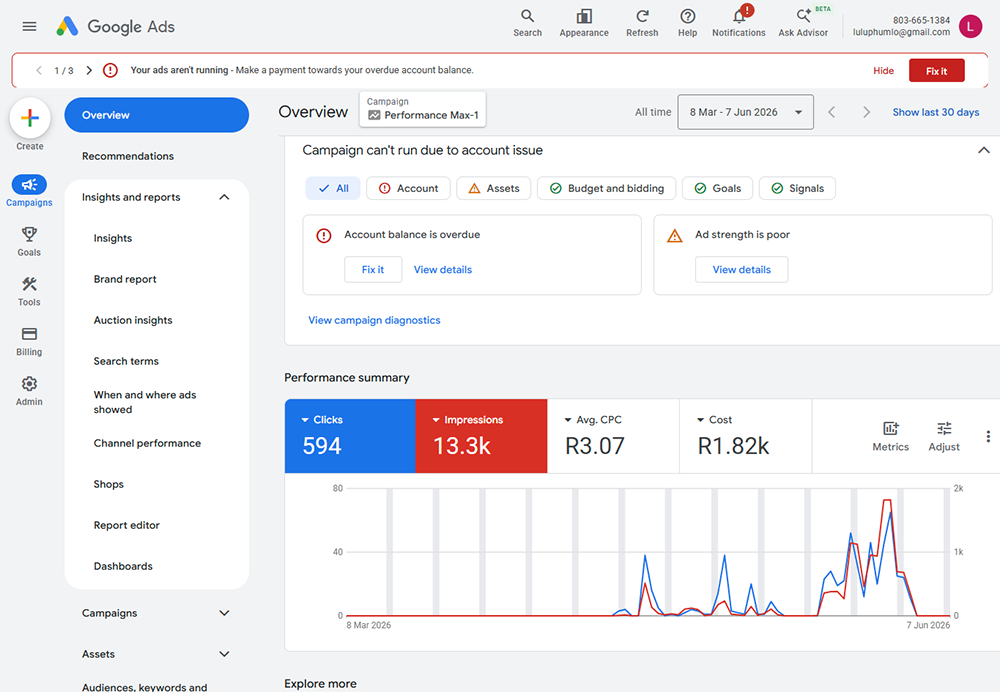
Task: Filter by Budget and bidding chip
Action: (x=607, y=188)
